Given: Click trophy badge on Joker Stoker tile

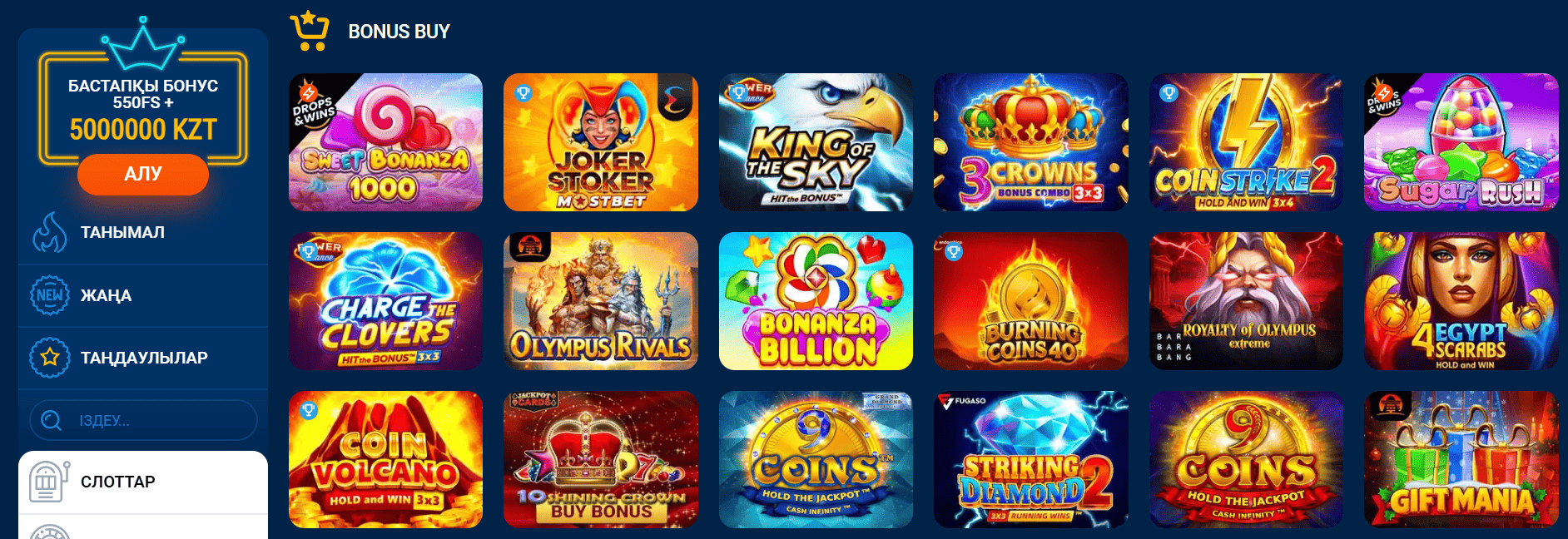Looking at the screenshot, I should 523,93.
